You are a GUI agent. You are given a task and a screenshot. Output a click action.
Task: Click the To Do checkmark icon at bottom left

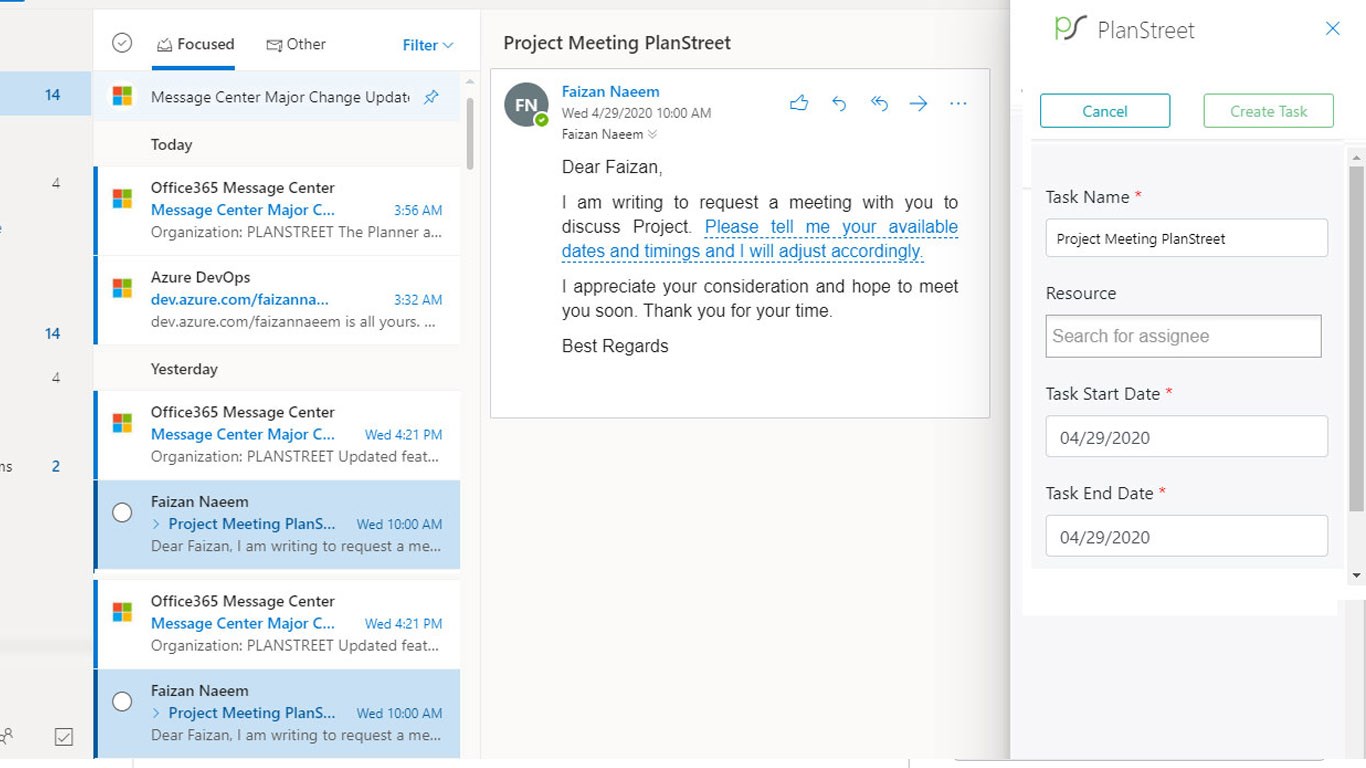[x=64, y=737]
